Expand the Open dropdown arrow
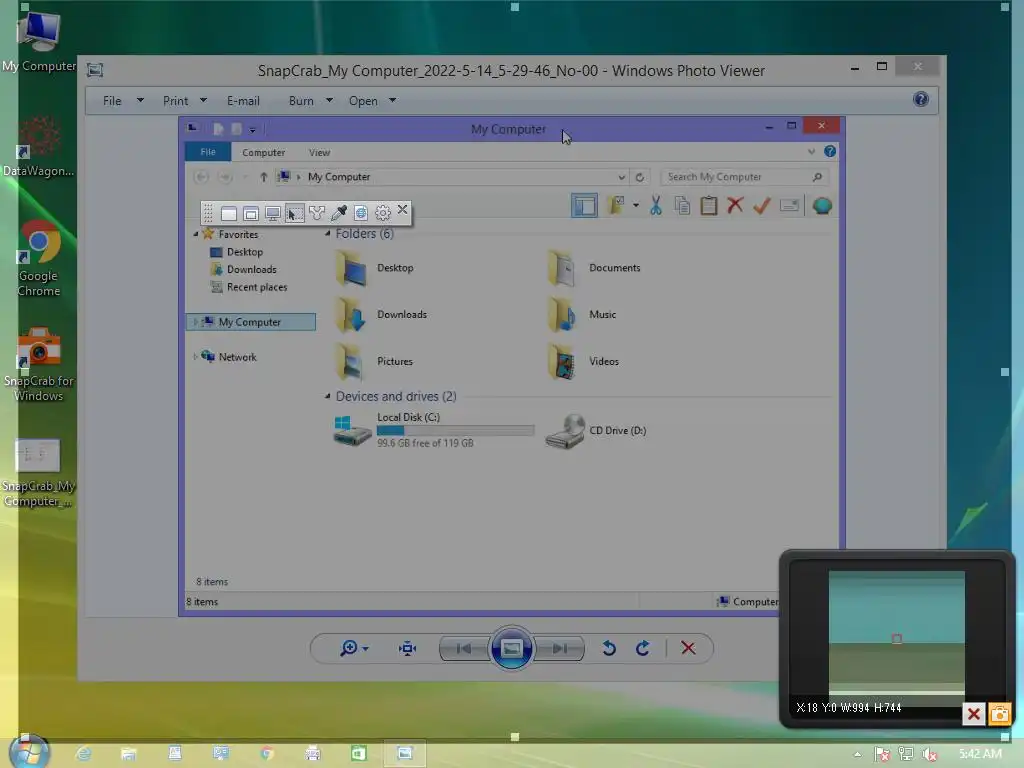Screen dimensions: 1024x768 tap(392, 101)
